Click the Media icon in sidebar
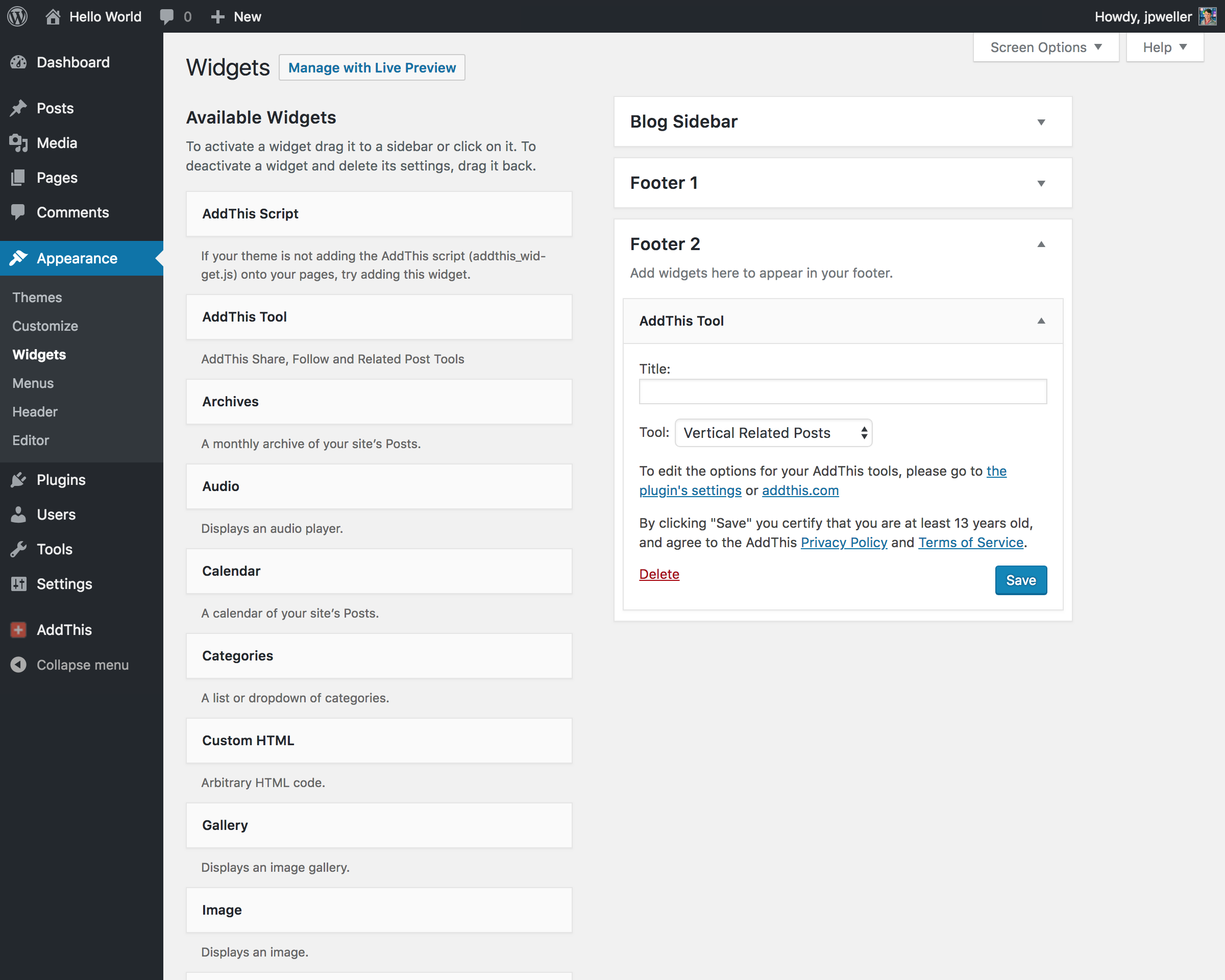This screenshot has width=1225, height=980. click(19, 143)
